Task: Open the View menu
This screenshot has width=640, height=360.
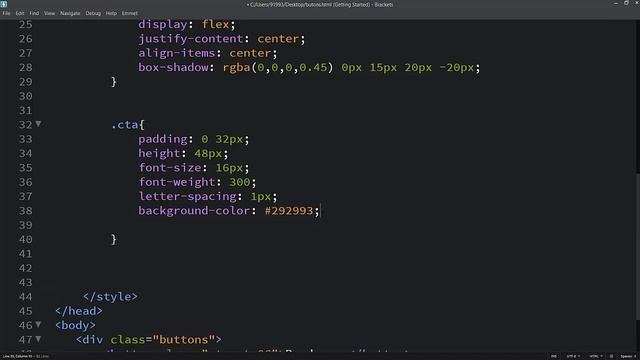Action: 49,13
